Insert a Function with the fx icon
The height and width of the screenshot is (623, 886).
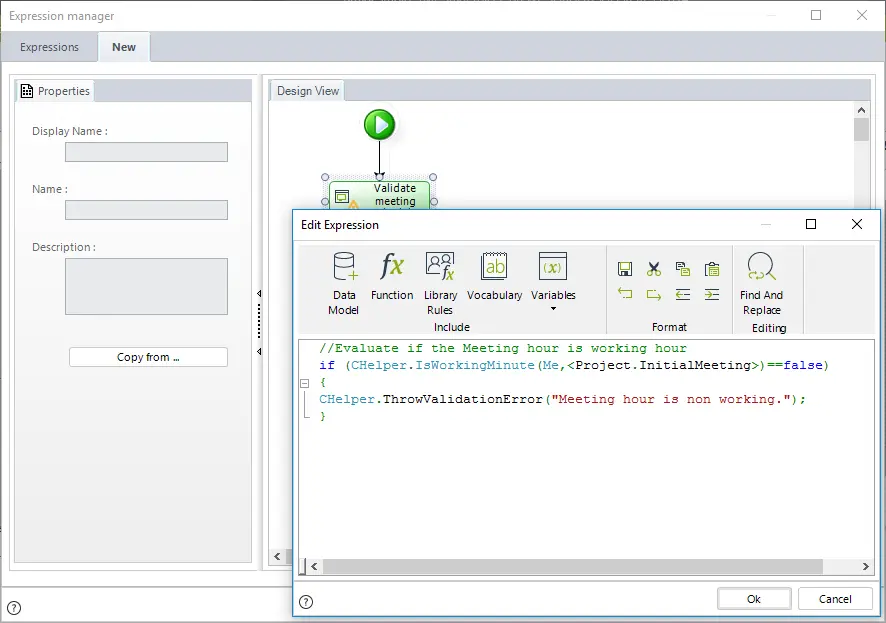tap(392, 276)
